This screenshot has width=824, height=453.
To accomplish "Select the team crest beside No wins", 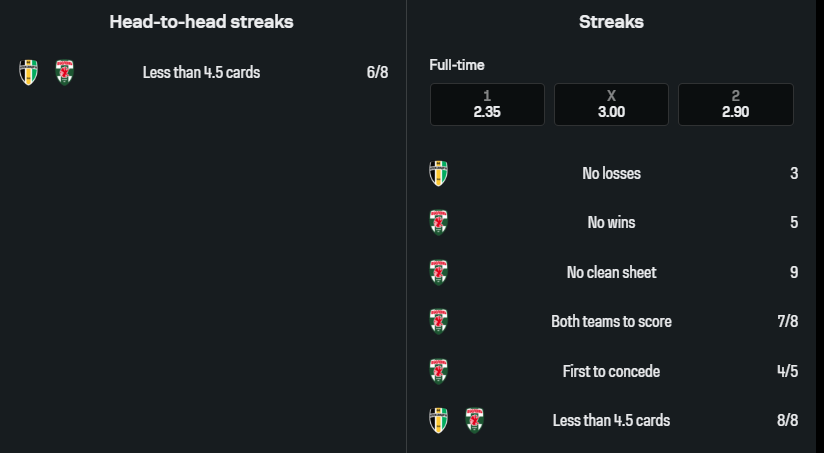I will tap(438, 222).
